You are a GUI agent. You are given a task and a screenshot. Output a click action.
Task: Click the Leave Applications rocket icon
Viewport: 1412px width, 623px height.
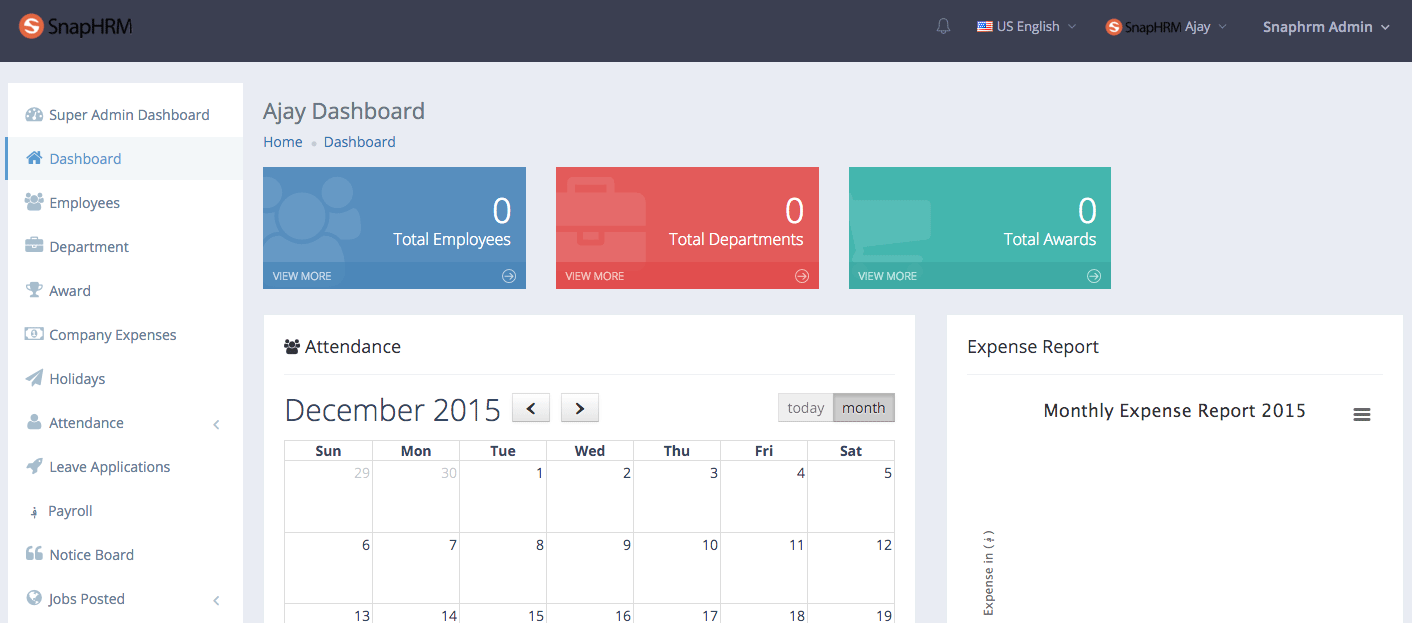click(x=34, y=466)
